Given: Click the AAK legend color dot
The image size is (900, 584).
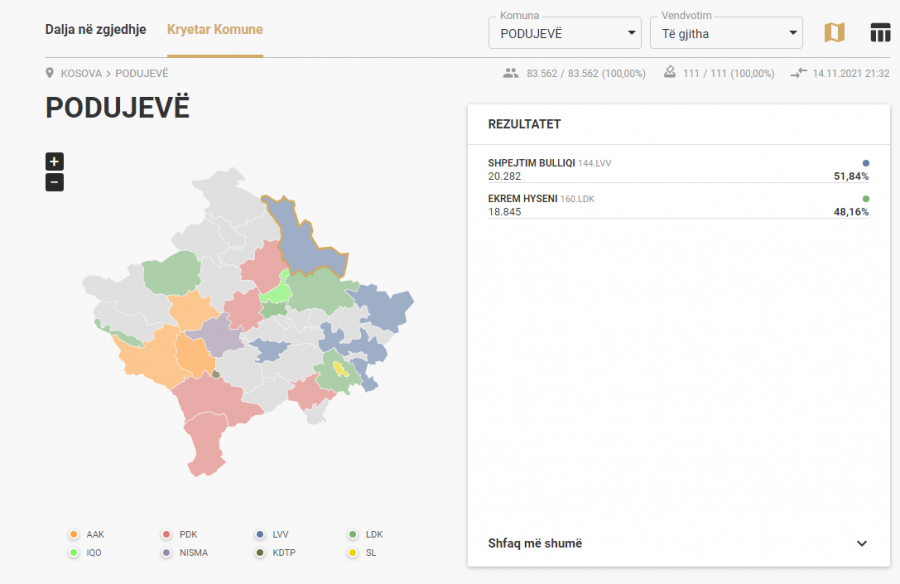Looking at the screenshot, I should point(73,535).
